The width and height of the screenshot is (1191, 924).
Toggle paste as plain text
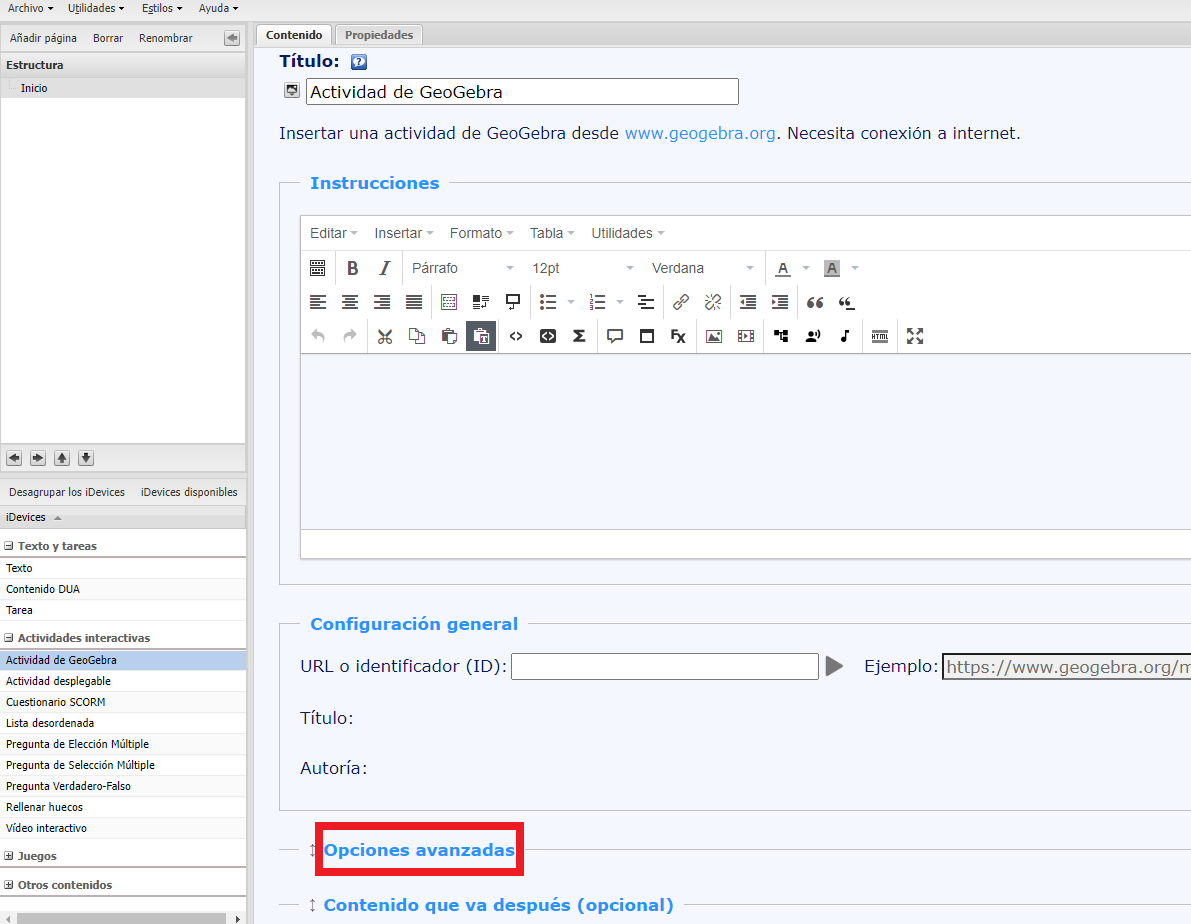coord(481,336)
